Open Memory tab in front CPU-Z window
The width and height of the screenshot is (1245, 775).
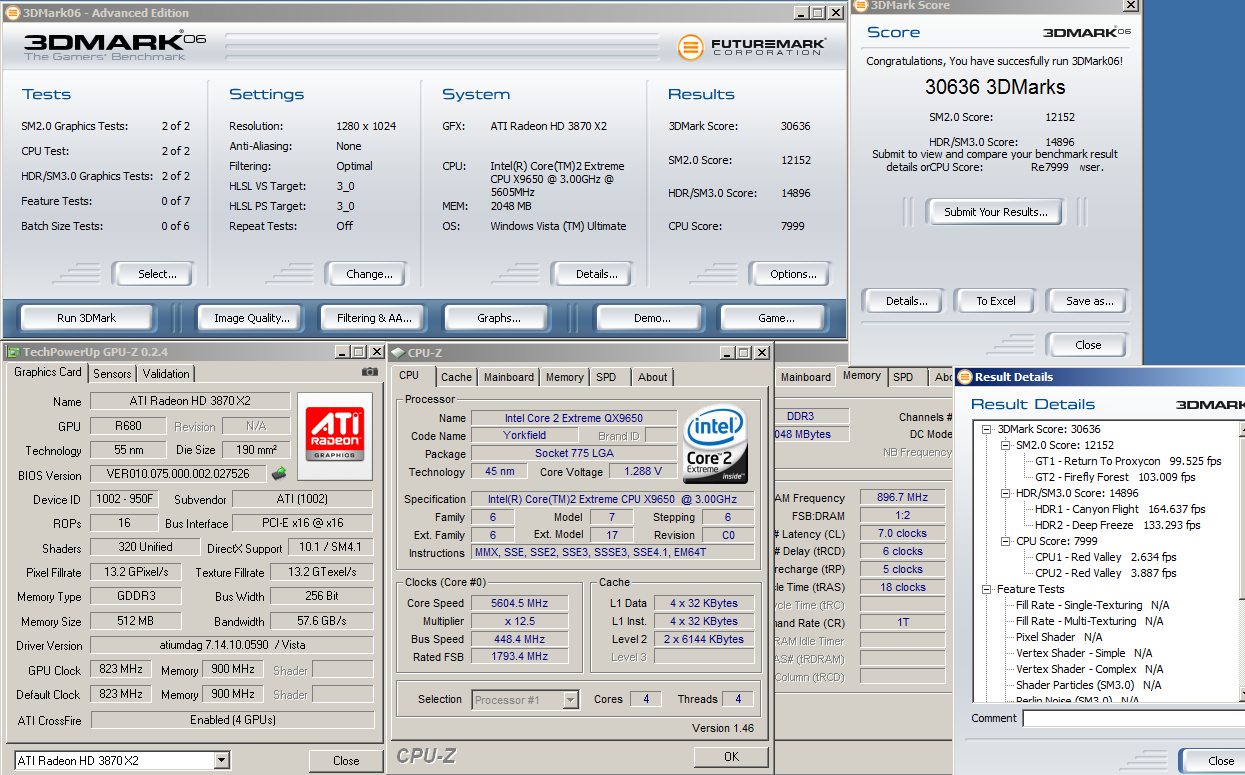[x=565, y=377]
